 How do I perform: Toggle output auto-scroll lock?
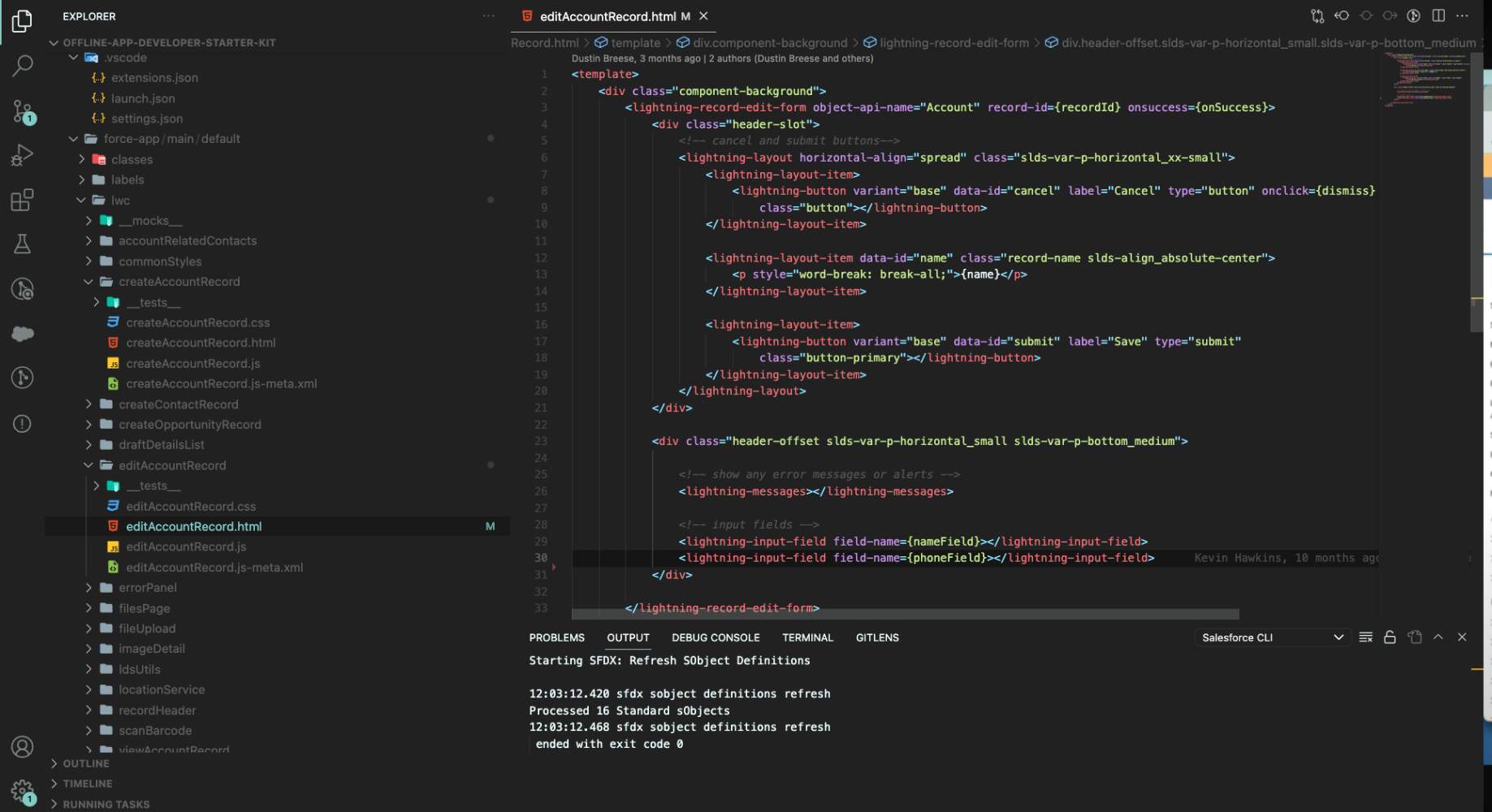click(x=1390, y=637)
